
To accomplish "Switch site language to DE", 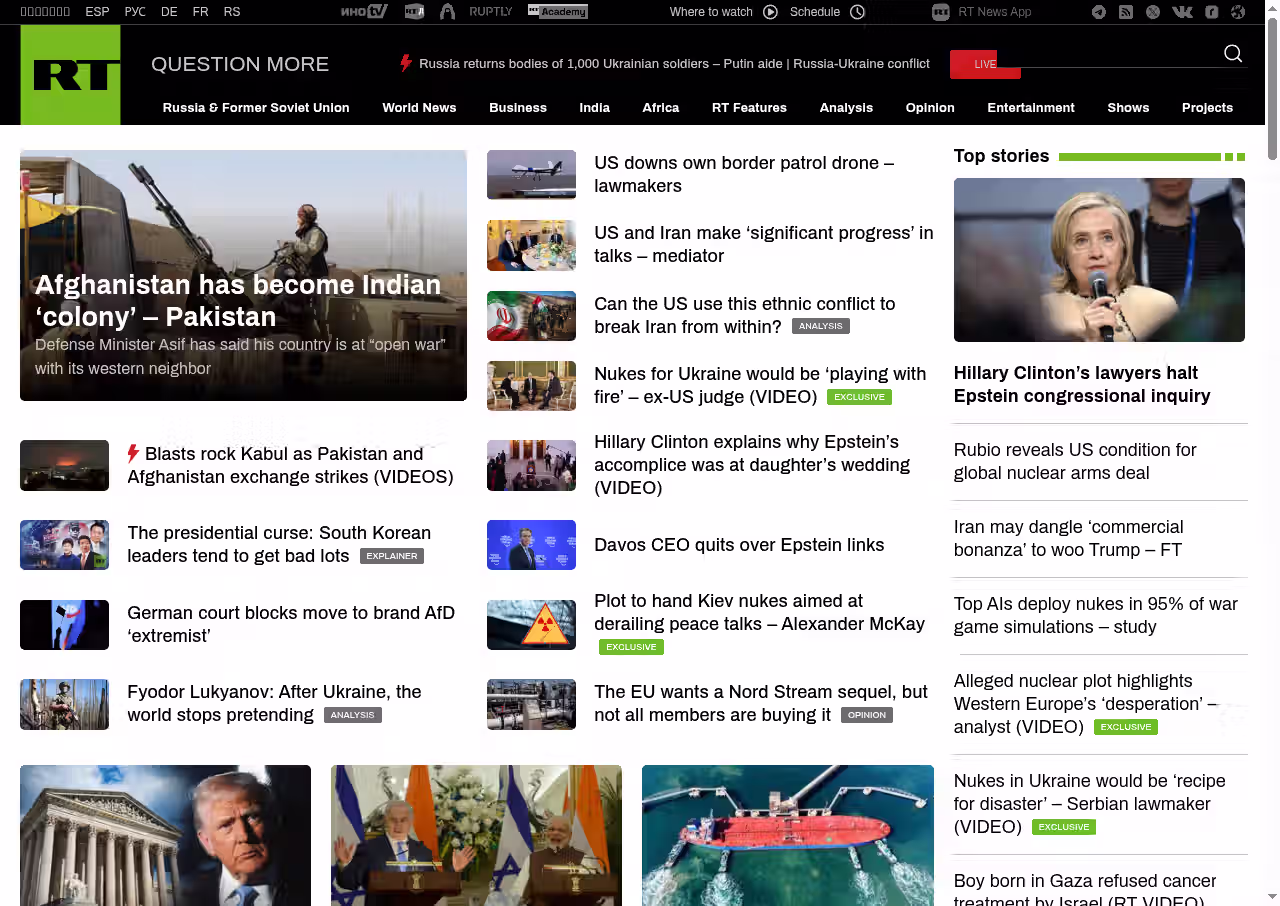I will [x=169, y=12].
